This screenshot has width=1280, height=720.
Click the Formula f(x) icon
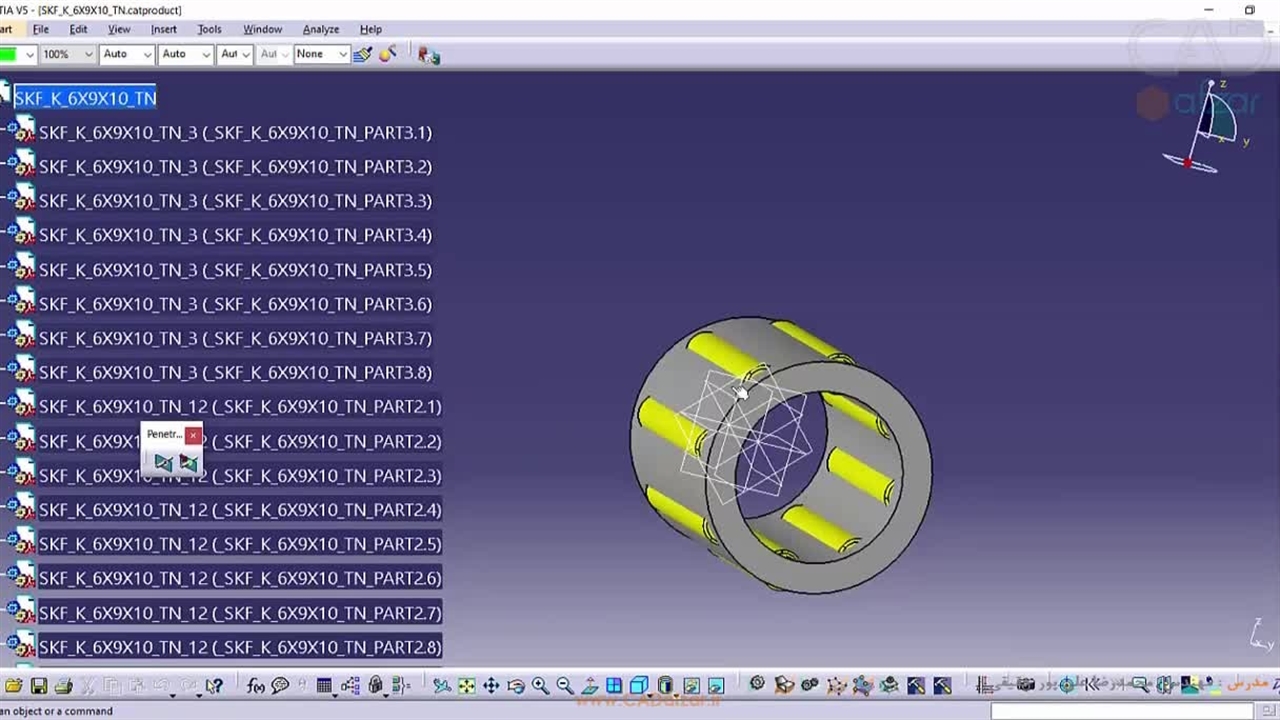(255, 686)
